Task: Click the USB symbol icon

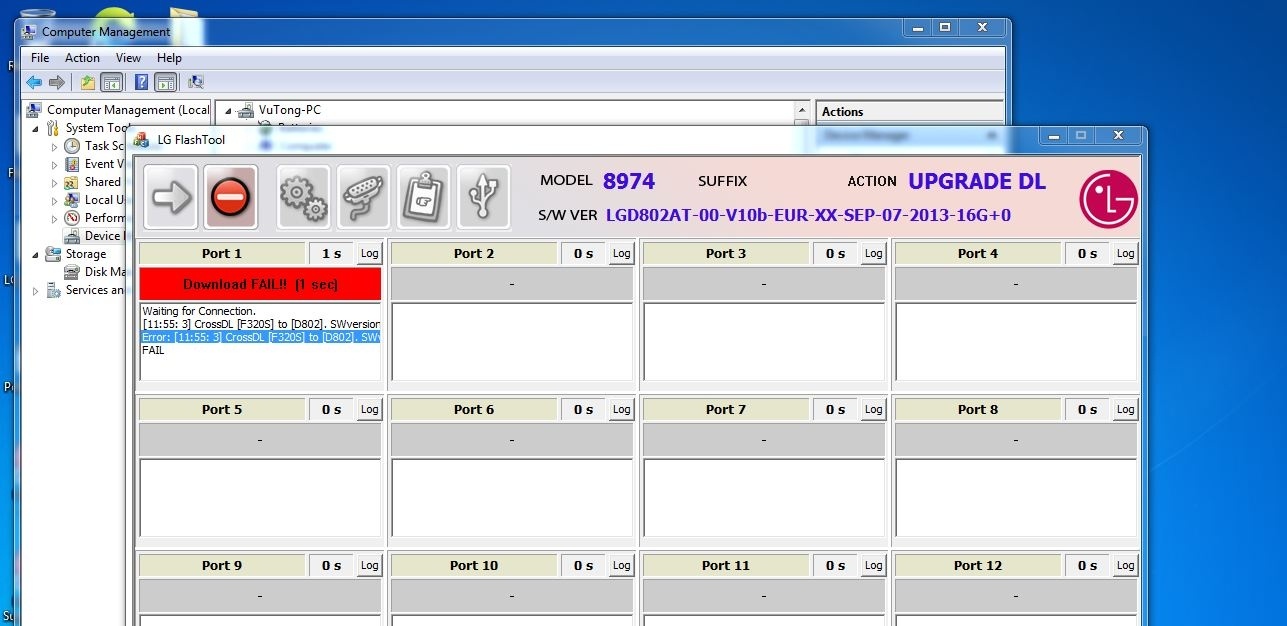Action: click(483, 196)
